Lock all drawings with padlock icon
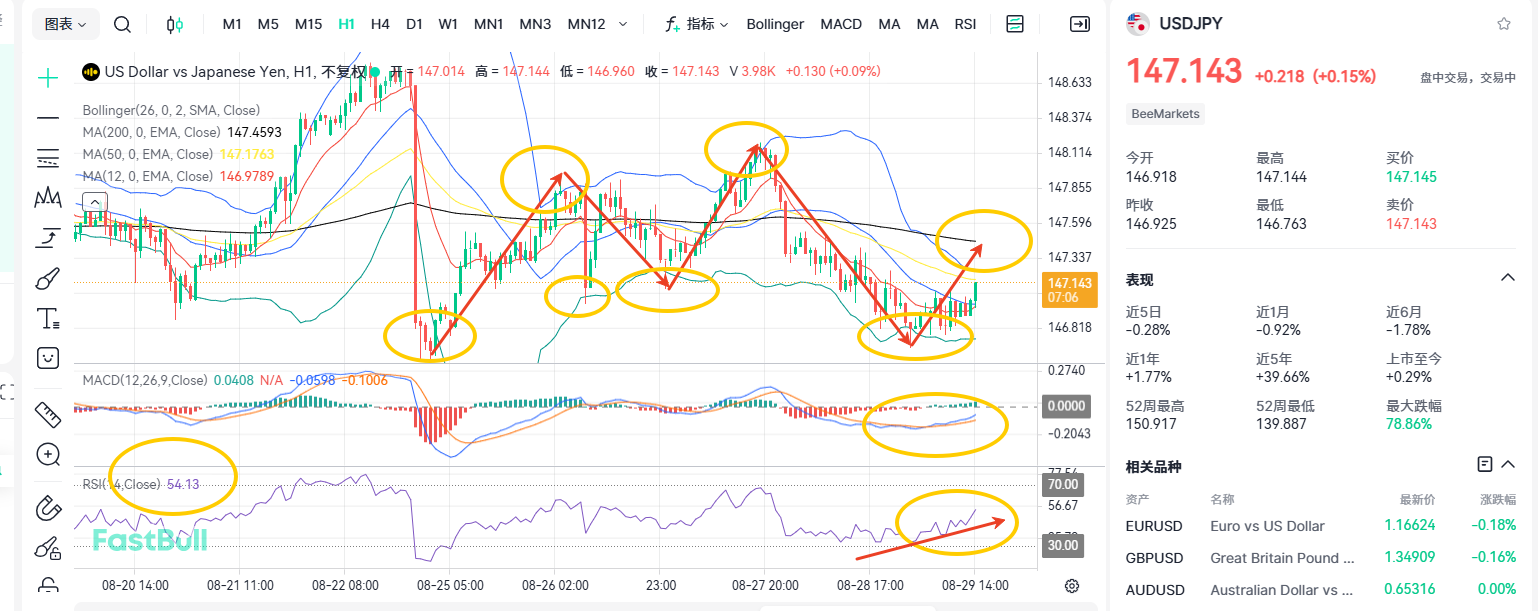 tap(47, 586)
